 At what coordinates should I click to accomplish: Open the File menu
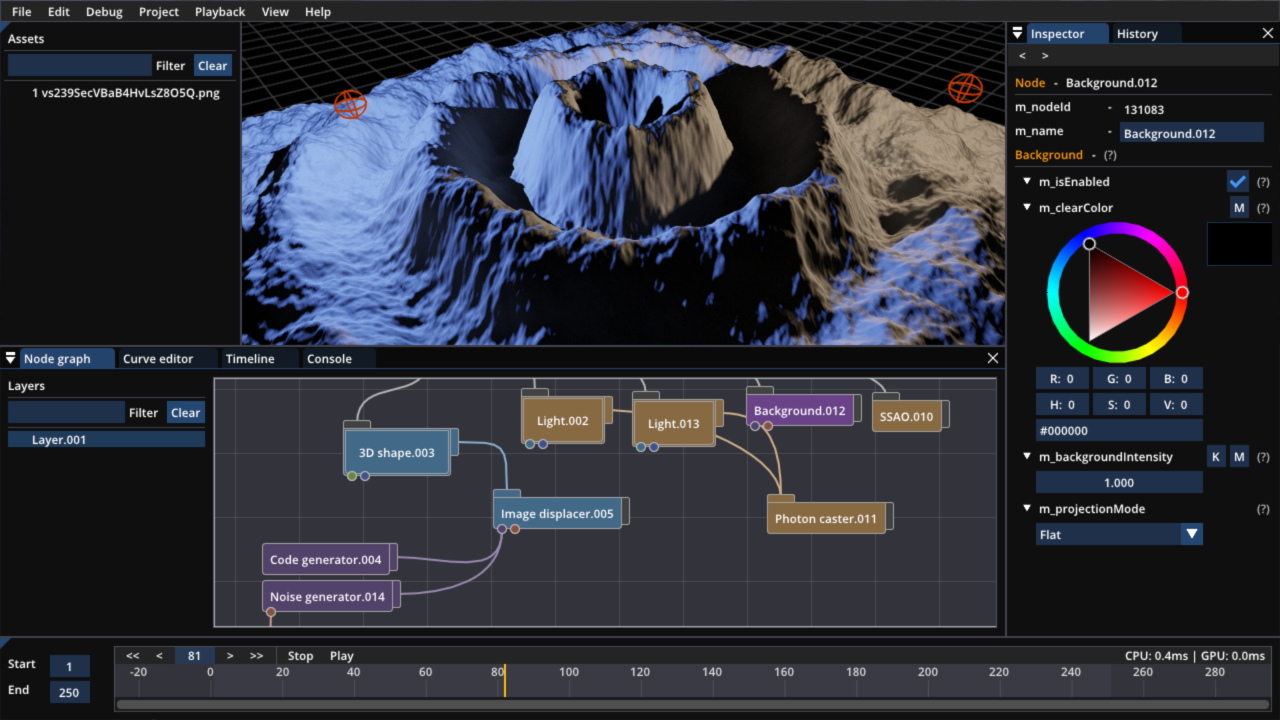coord(21,12)
